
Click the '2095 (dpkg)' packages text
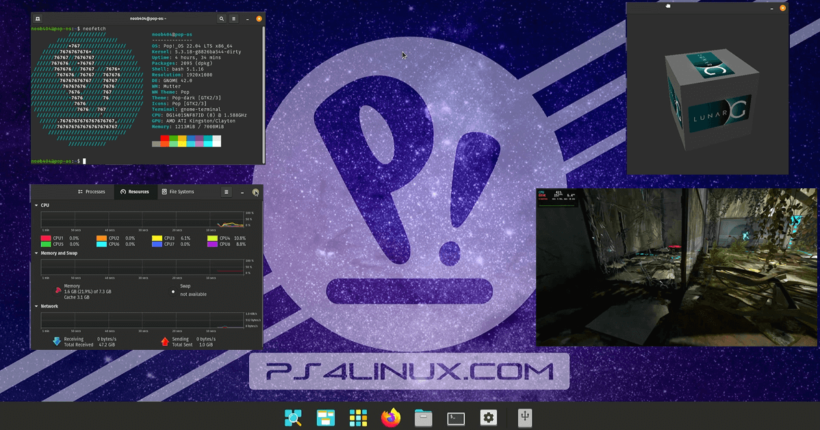pyautogui.click(x=196, y=63)
